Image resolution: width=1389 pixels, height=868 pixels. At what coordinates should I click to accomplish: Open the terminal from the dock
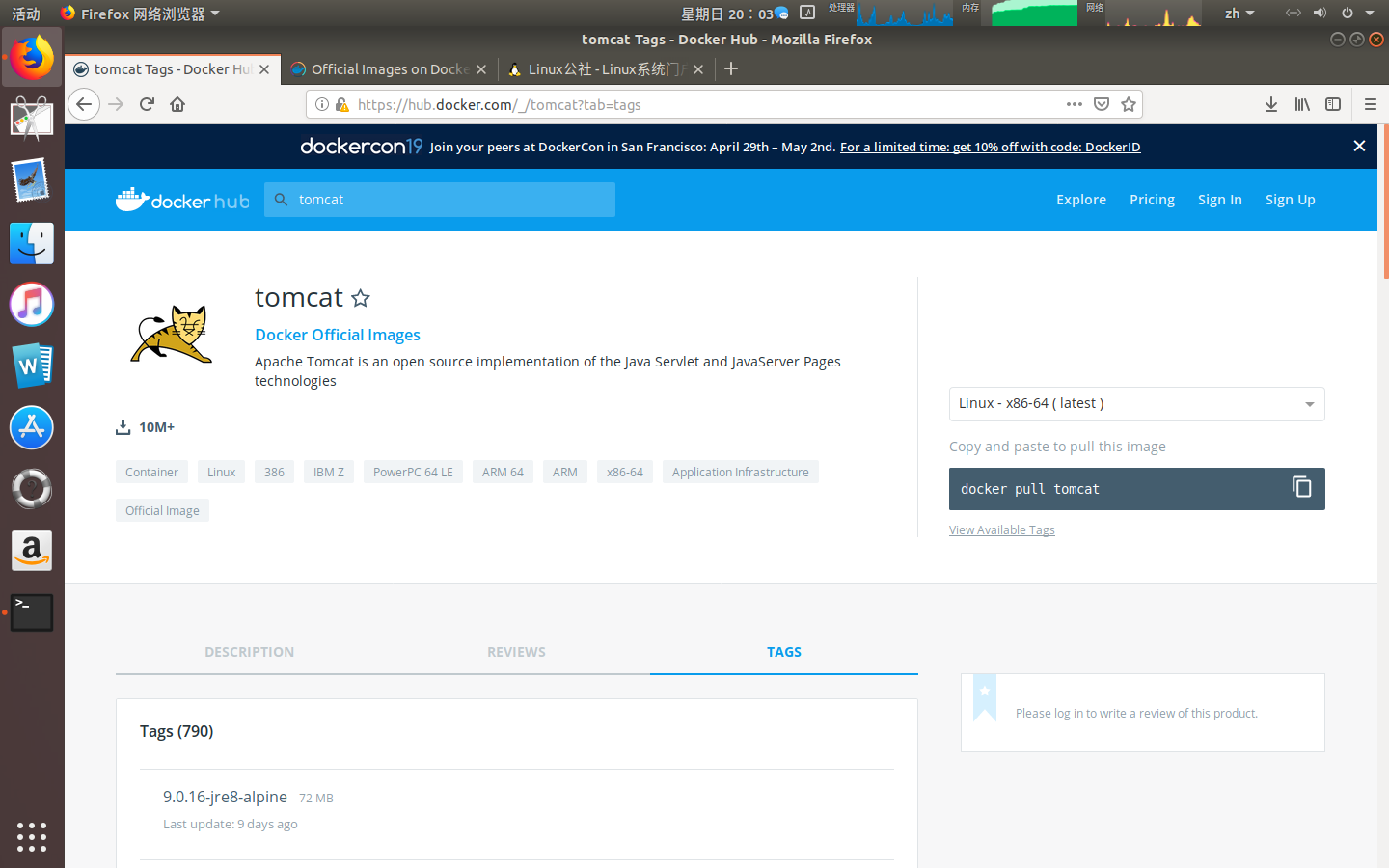[x=32, y=612]
